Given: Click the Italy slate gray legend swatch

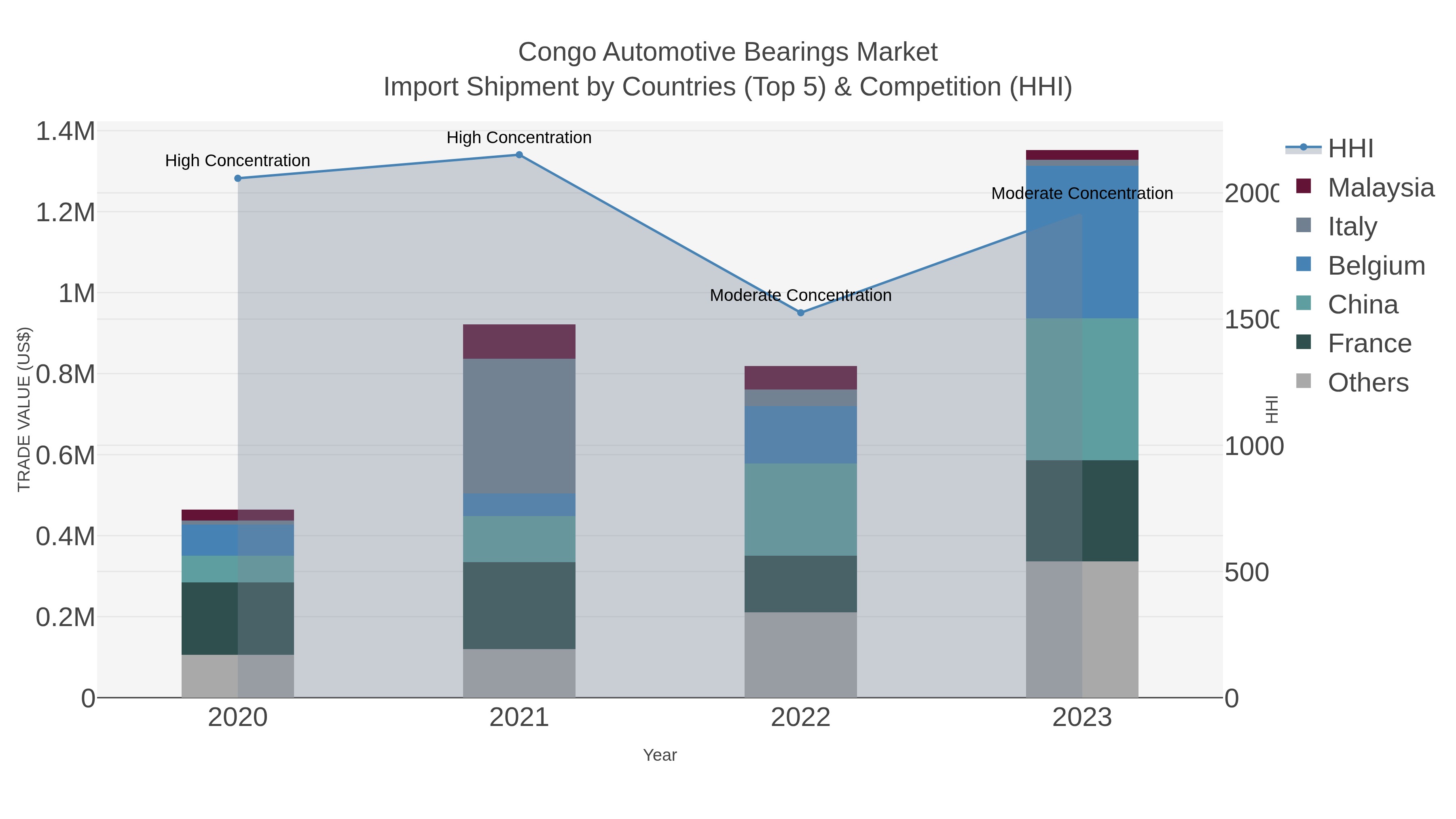Looking at the screenshot, I should tap(1304, 225).
